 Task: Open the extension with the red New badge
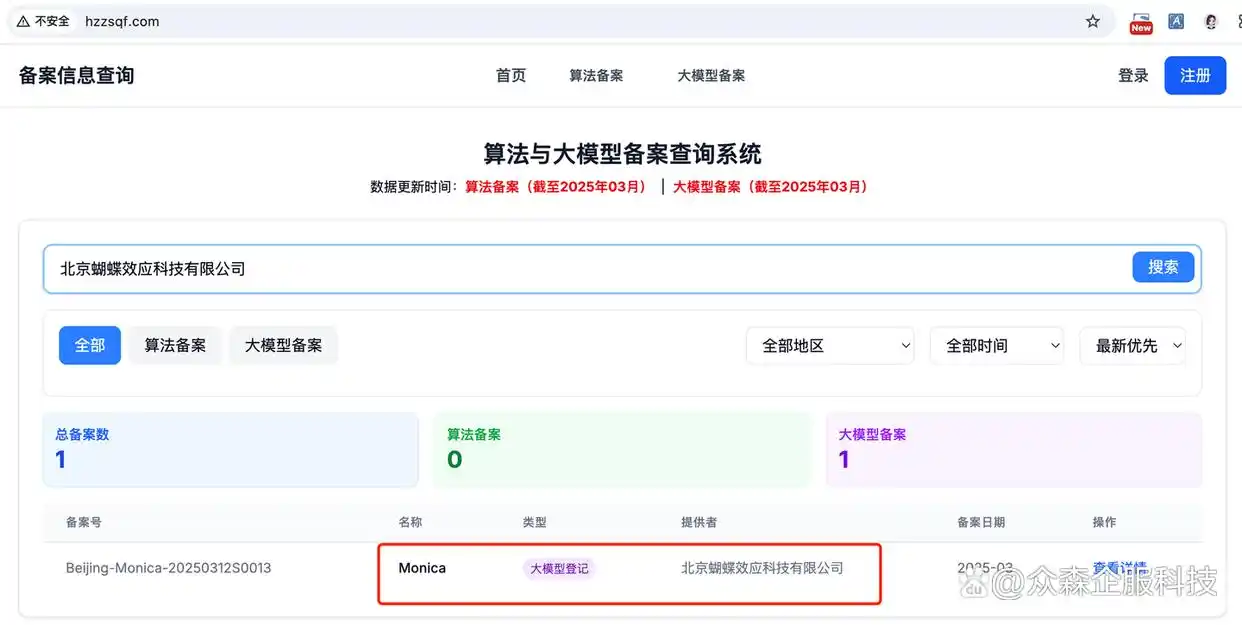point(1140,21)
